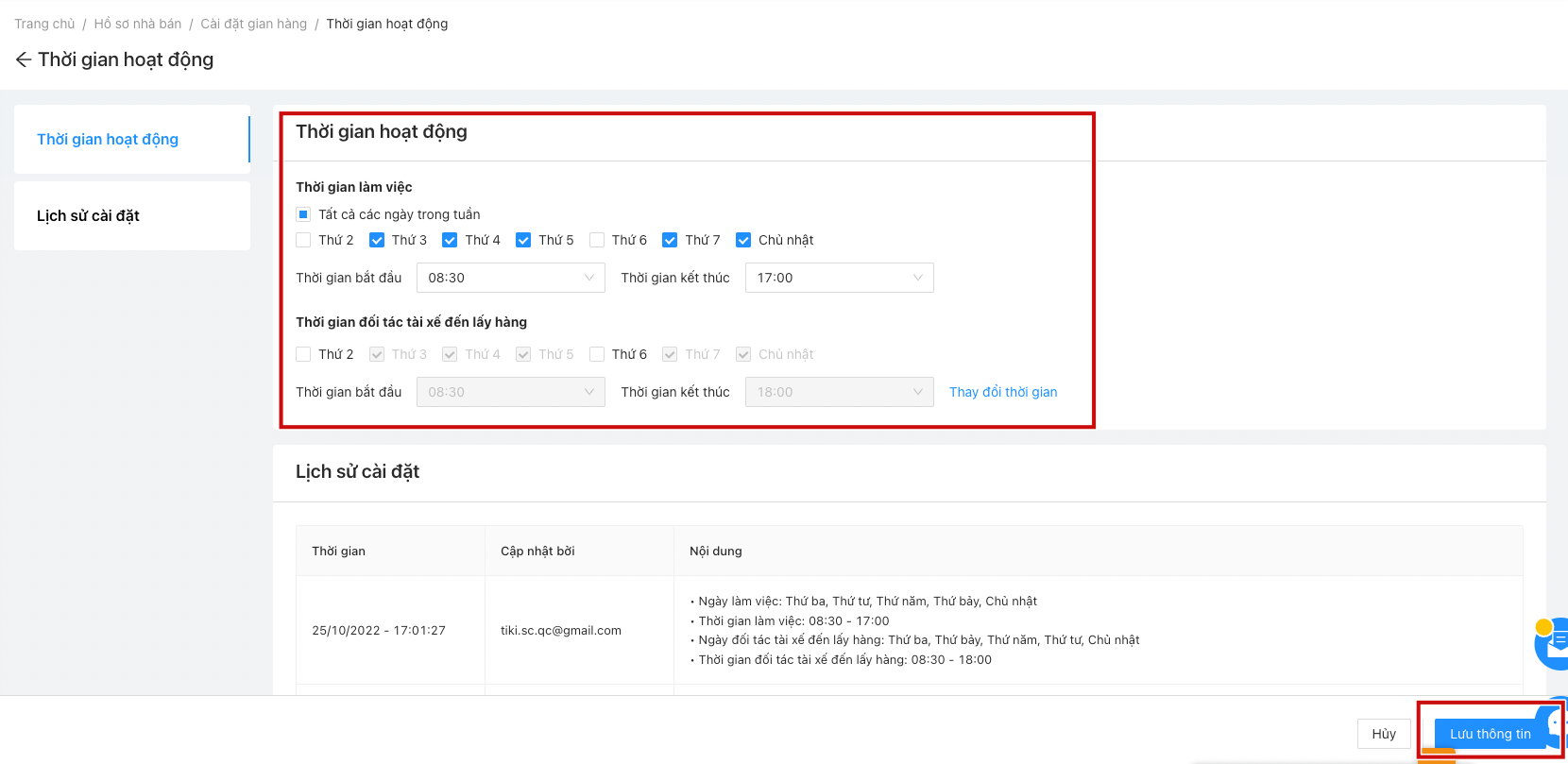Click history line 'Thời gian làm việc: 08:30 - 17:00'
This screenshot has width=1568, height=764.
click(x=793, y=620)
